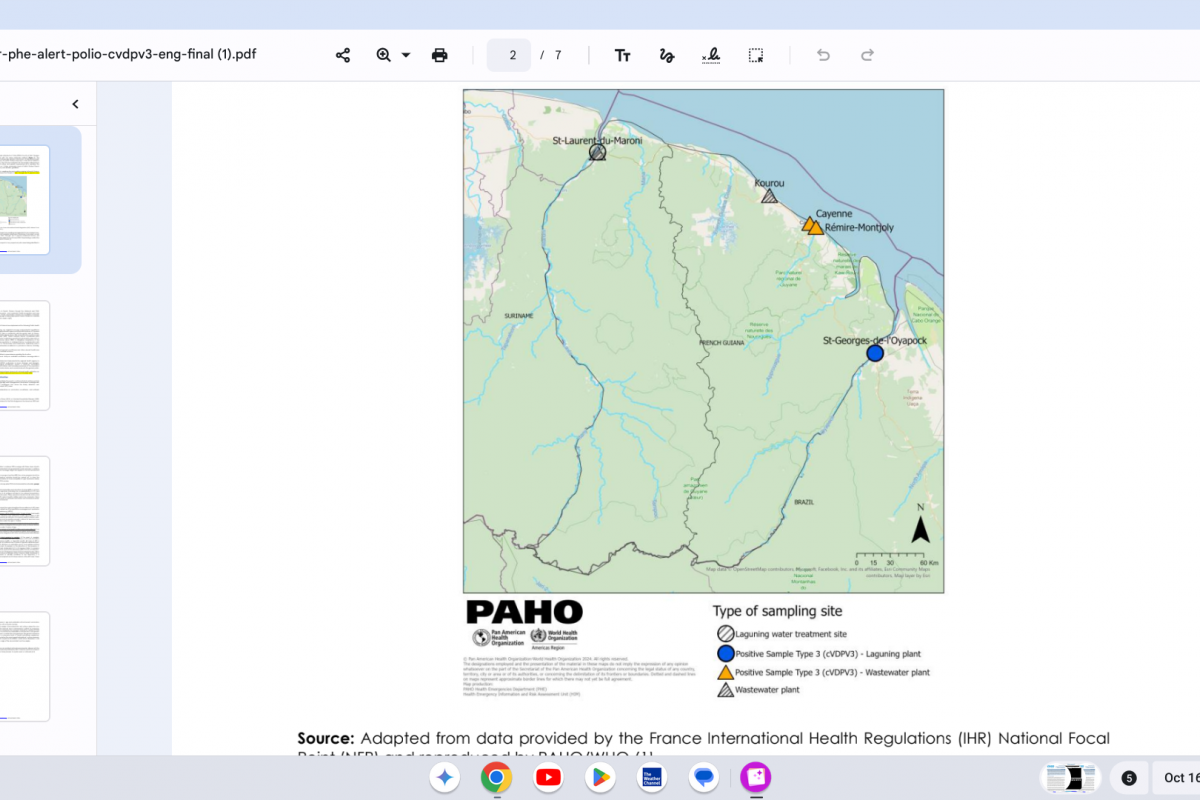Click the share icon in the toolbar
This screenshot has height=800, width=1200.
343,55
